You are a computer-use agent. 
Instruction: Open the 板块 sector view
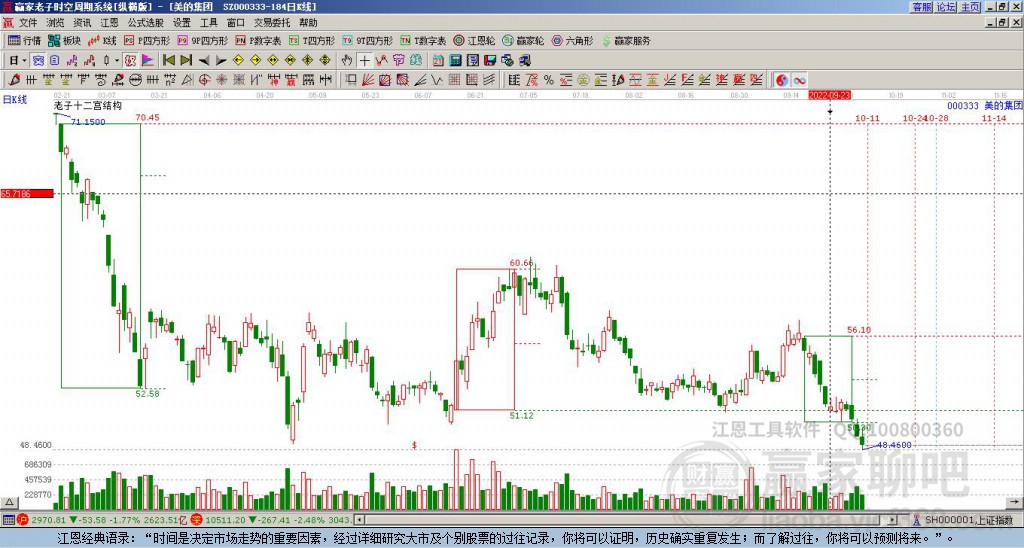[64, 40]
